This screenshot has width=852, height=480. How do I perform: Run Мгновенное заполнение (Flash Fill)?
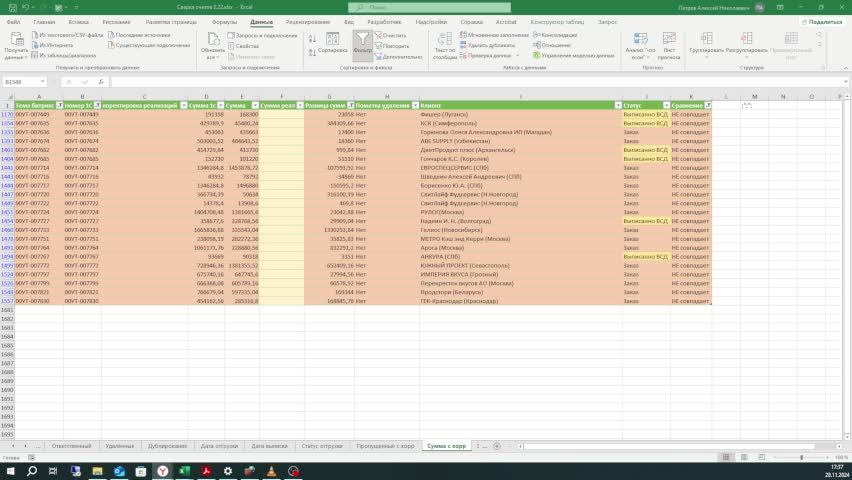point(494,35)
